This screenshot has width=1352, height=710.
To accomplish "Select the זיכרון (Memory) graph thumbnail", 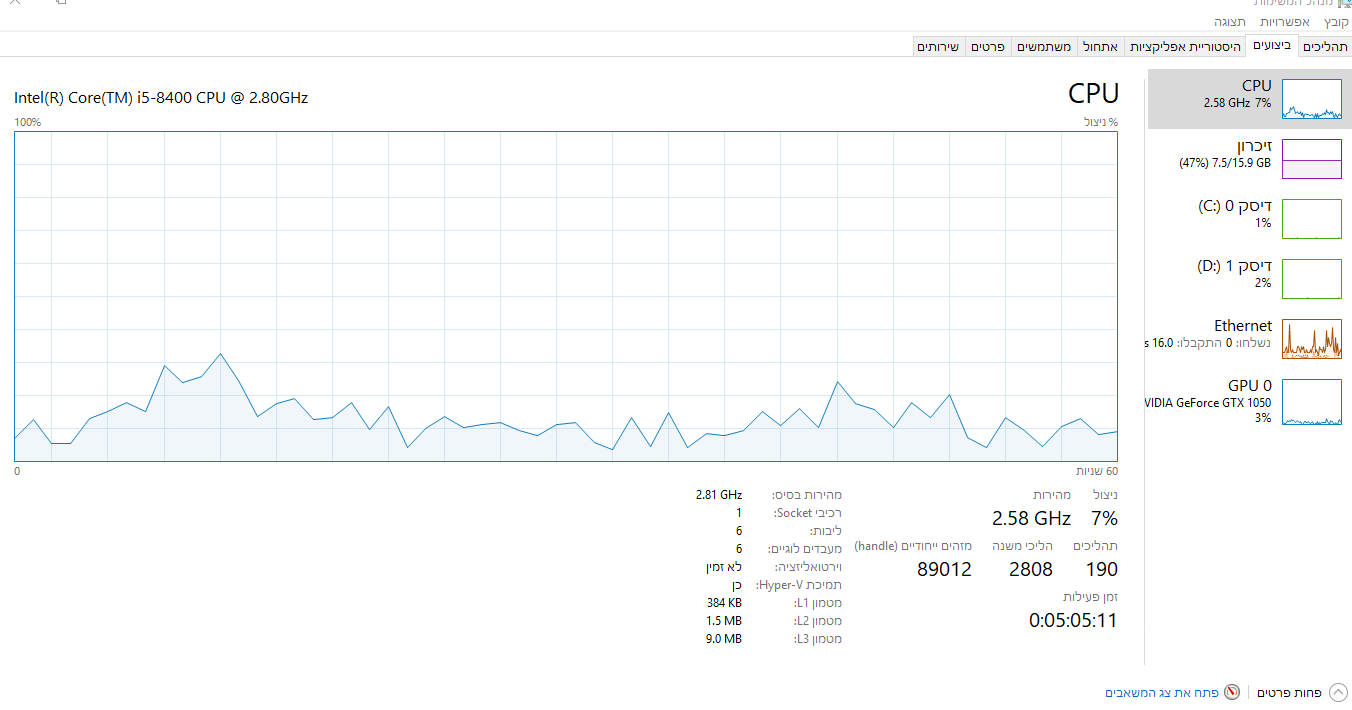I will pos(1311,159).
